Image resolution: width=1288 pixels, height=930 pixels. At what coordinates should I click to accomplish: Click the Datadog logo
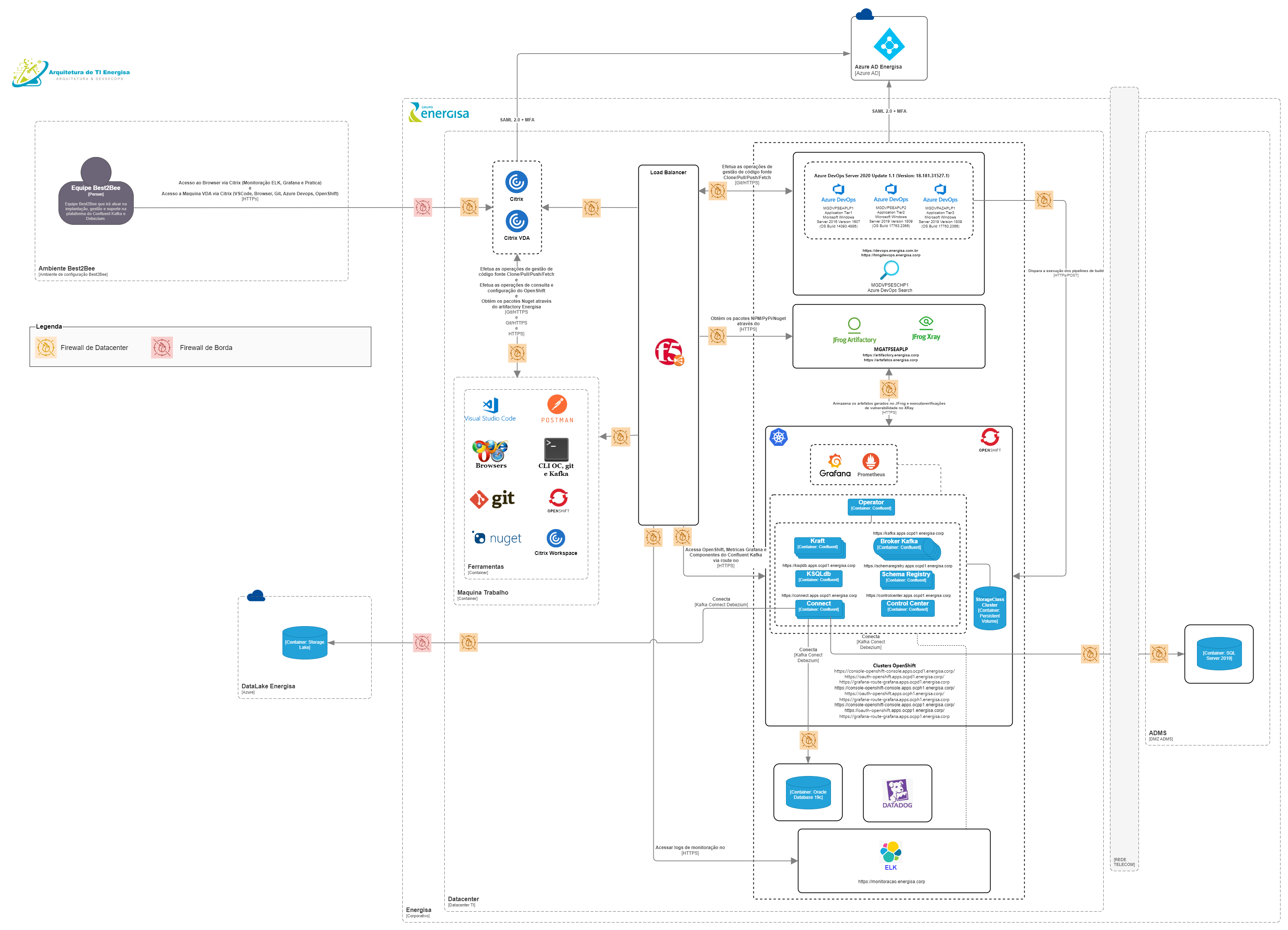(x=897, y=793)
